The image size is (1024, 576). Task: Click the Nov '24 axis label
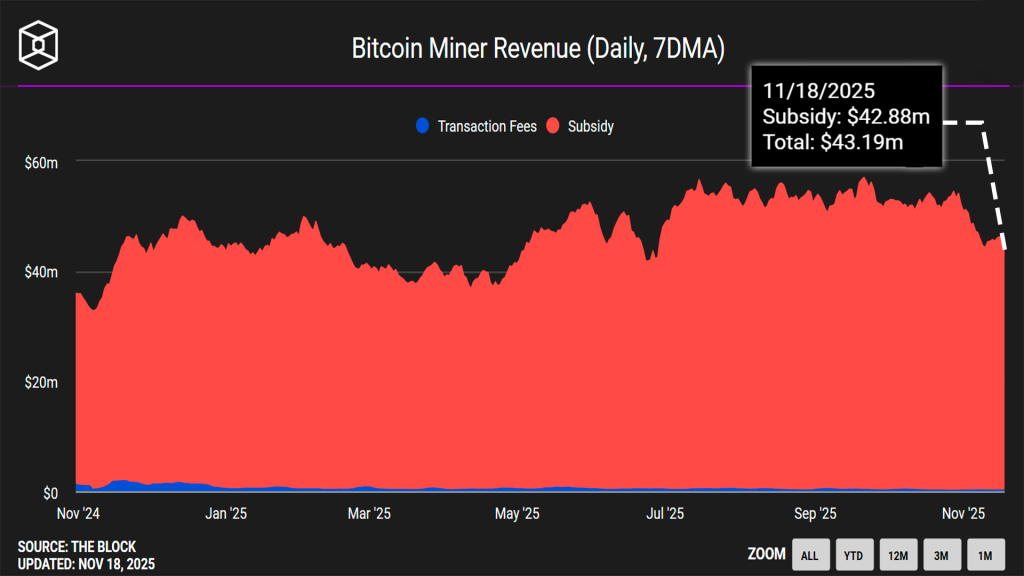76,514
